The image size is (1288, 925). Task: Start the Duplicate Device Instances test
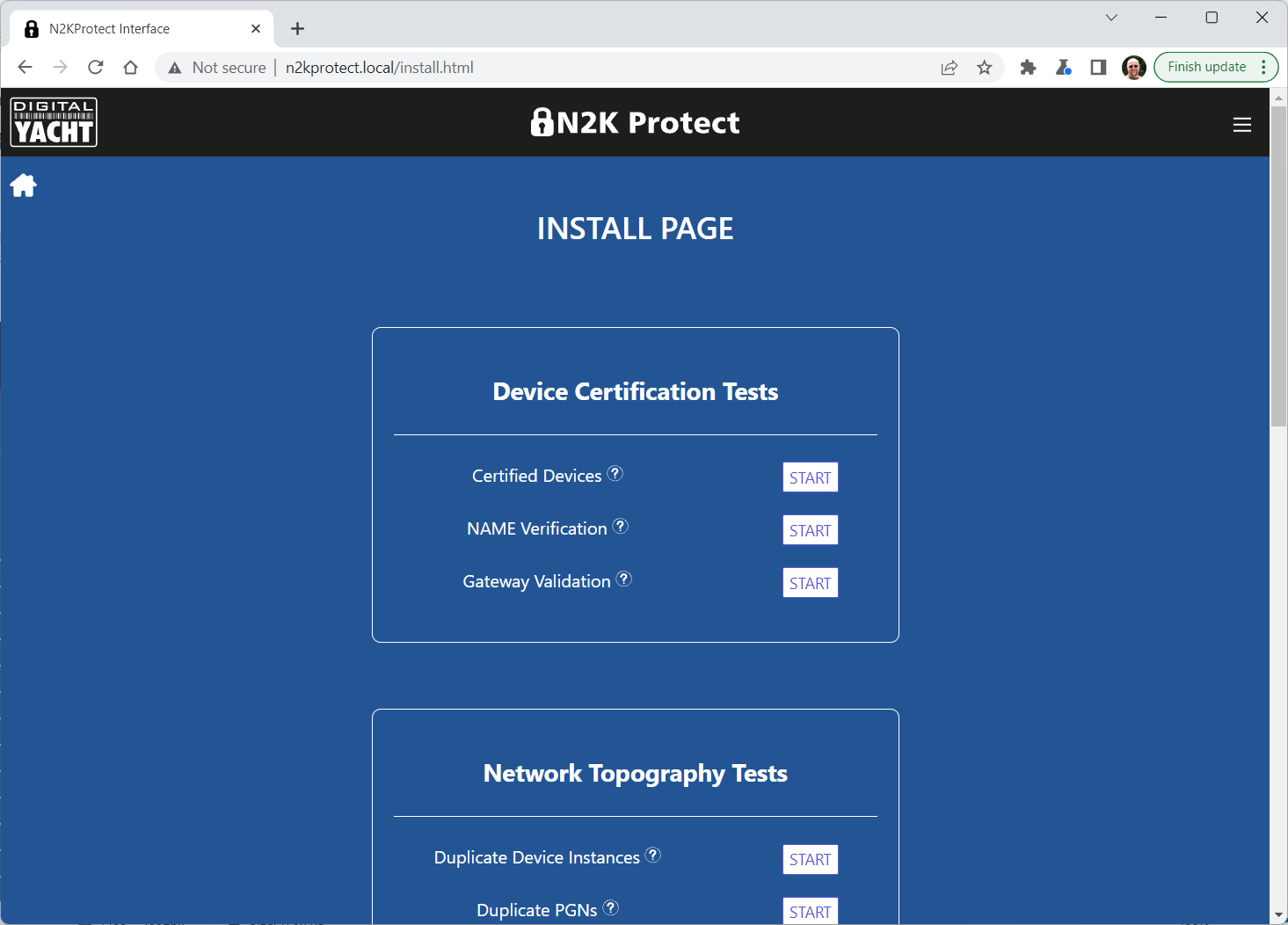click(x=810, y=859)
